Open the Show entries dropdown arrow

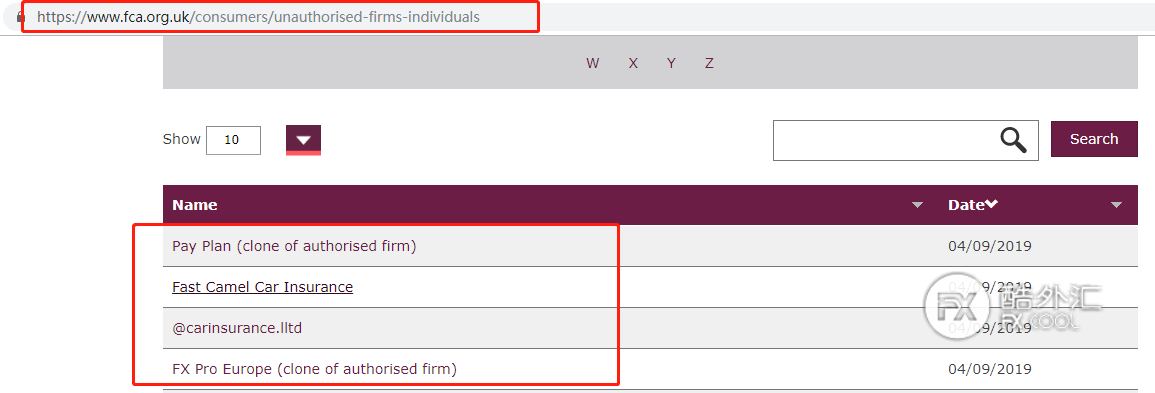click(x=303, y=140)
